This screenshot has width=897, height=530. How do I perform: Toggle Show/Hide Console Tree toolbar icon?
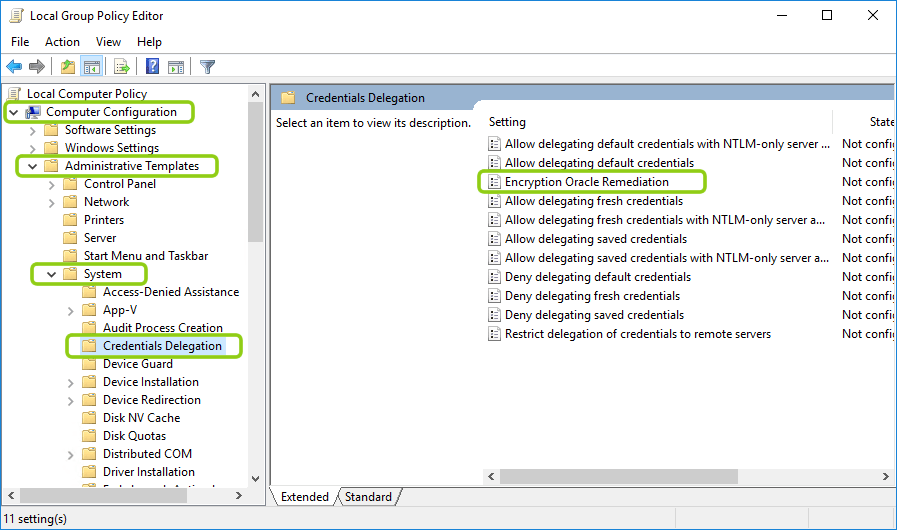tap(91, 67)
